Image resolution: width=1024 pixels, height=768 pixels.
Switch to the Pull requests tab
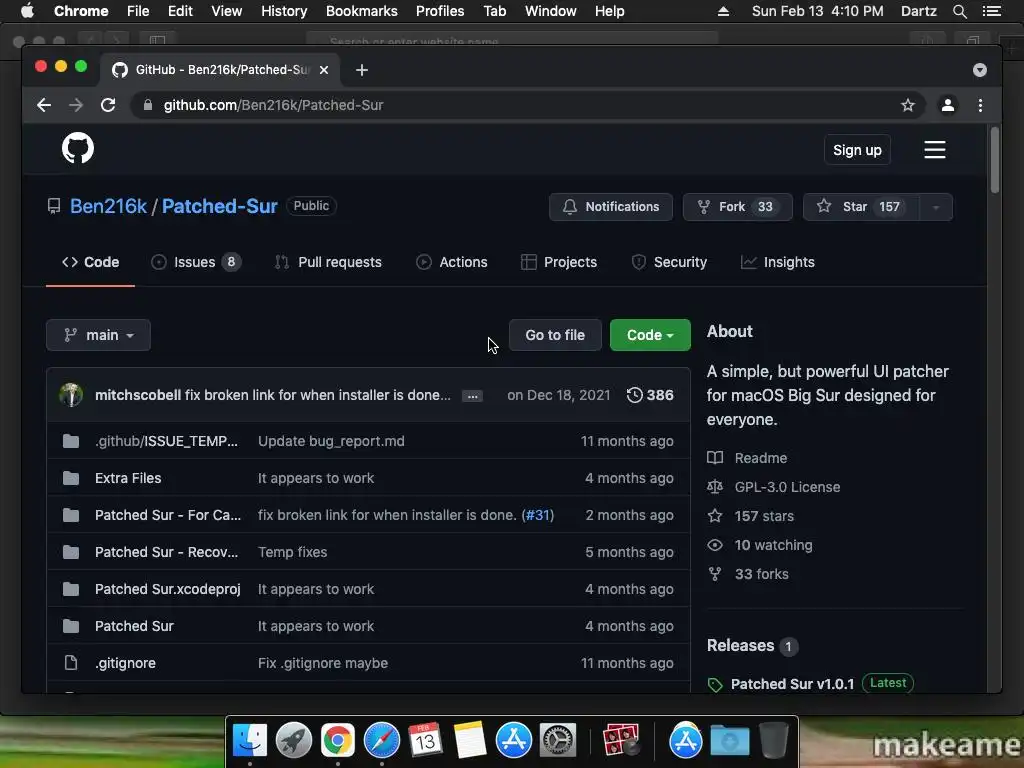(328, 263)
